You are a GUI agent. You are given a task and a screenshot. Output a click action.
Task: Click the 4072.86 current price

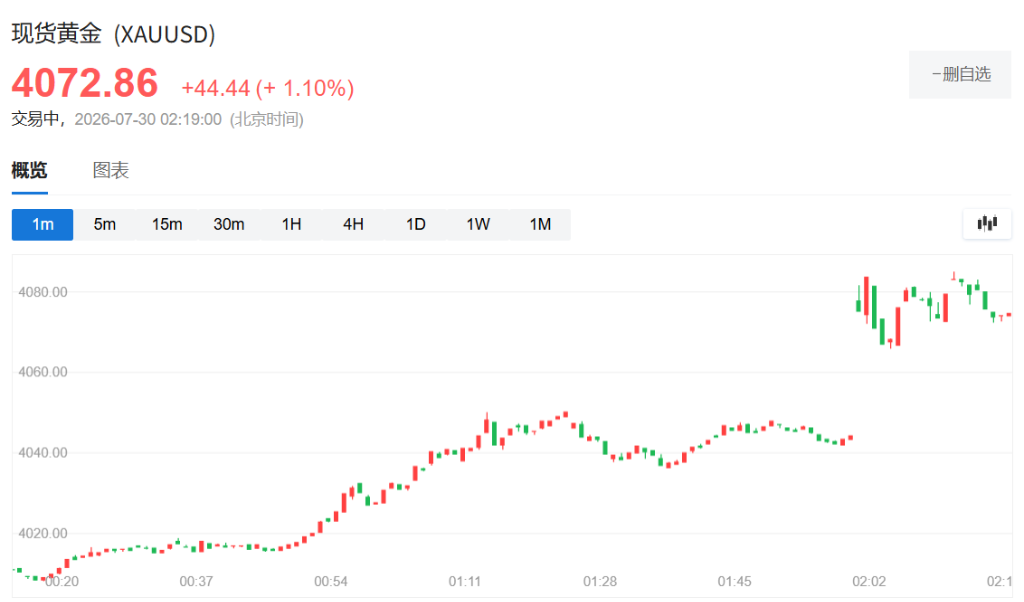coord(85,84)
